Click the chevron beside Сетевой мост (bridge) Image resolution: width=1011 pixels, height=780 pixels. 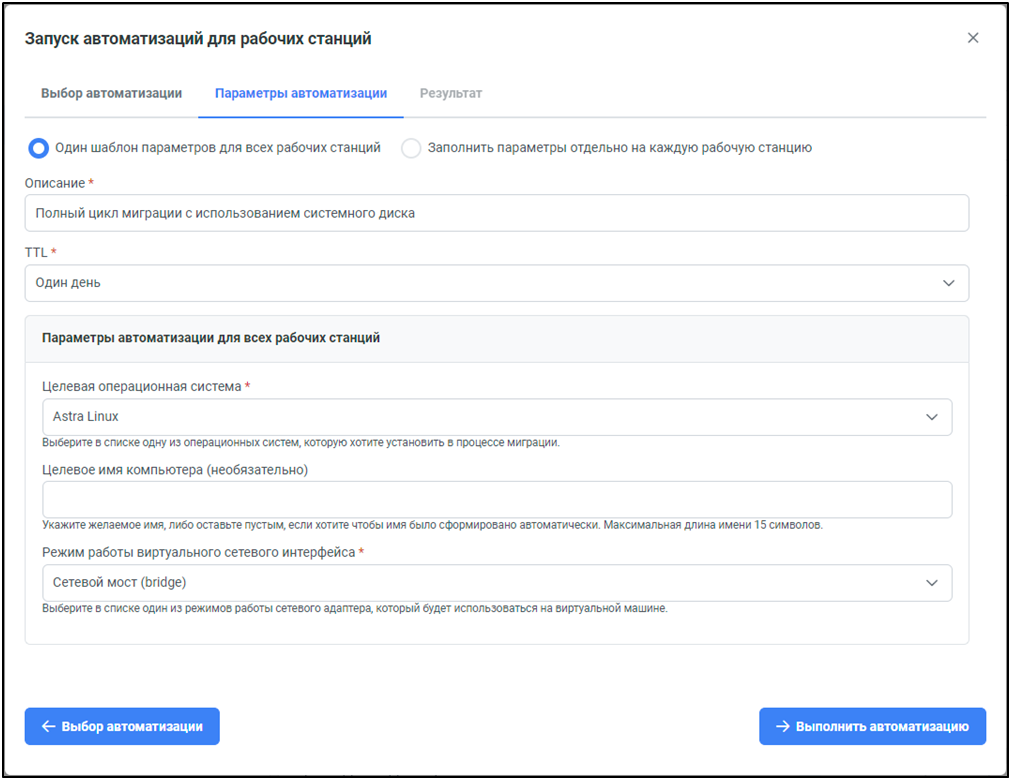click(932, 583)
